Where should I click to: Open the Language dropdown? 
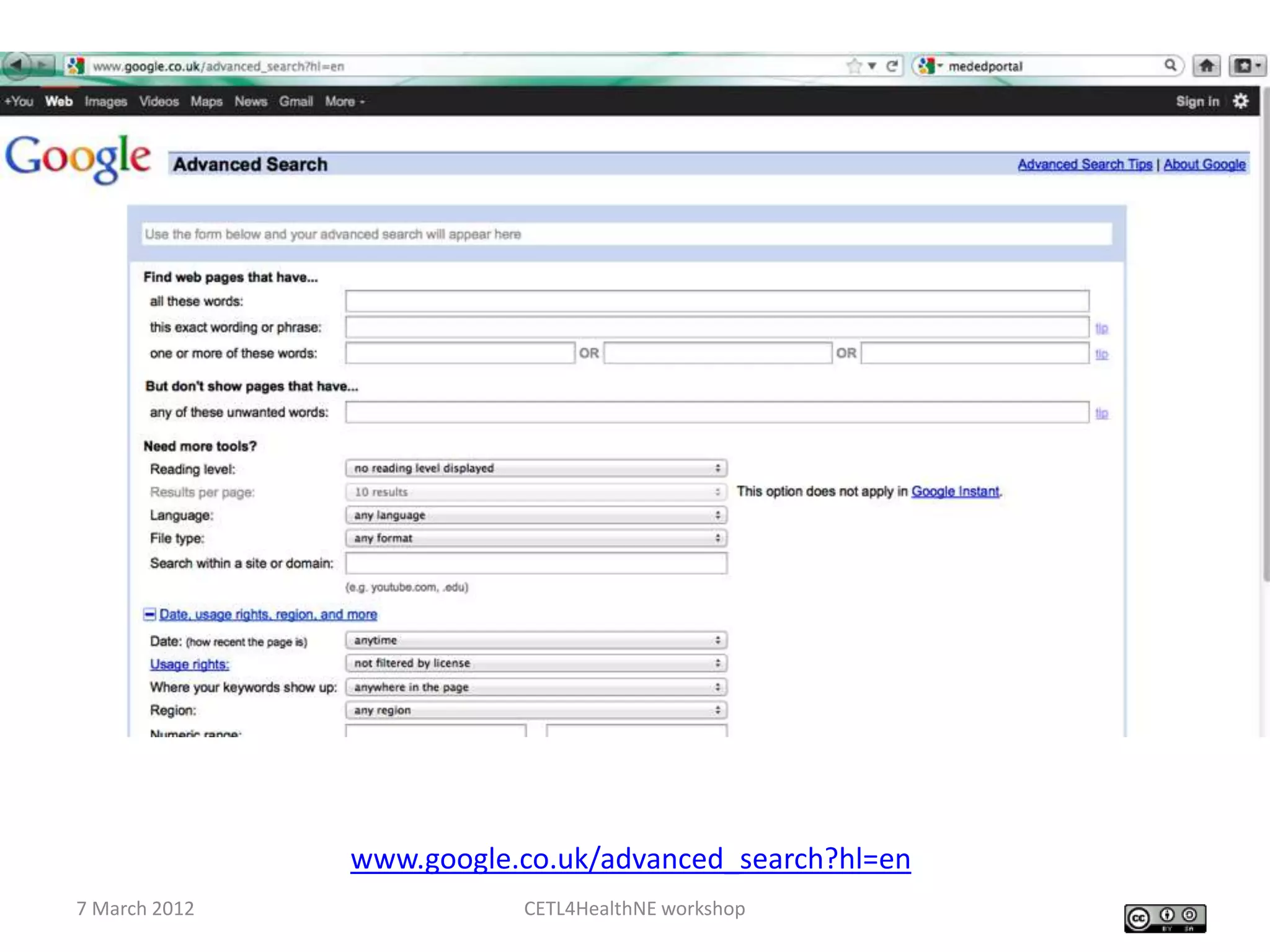click(x=536, y=515)
